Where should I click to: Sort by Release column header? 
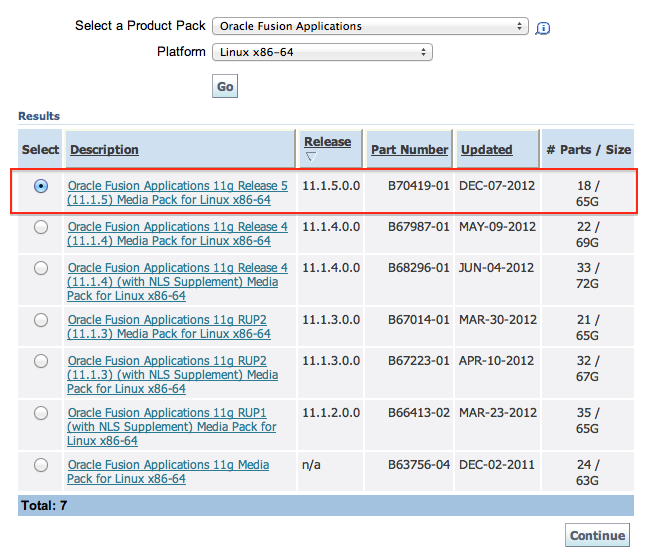[327, 141]
